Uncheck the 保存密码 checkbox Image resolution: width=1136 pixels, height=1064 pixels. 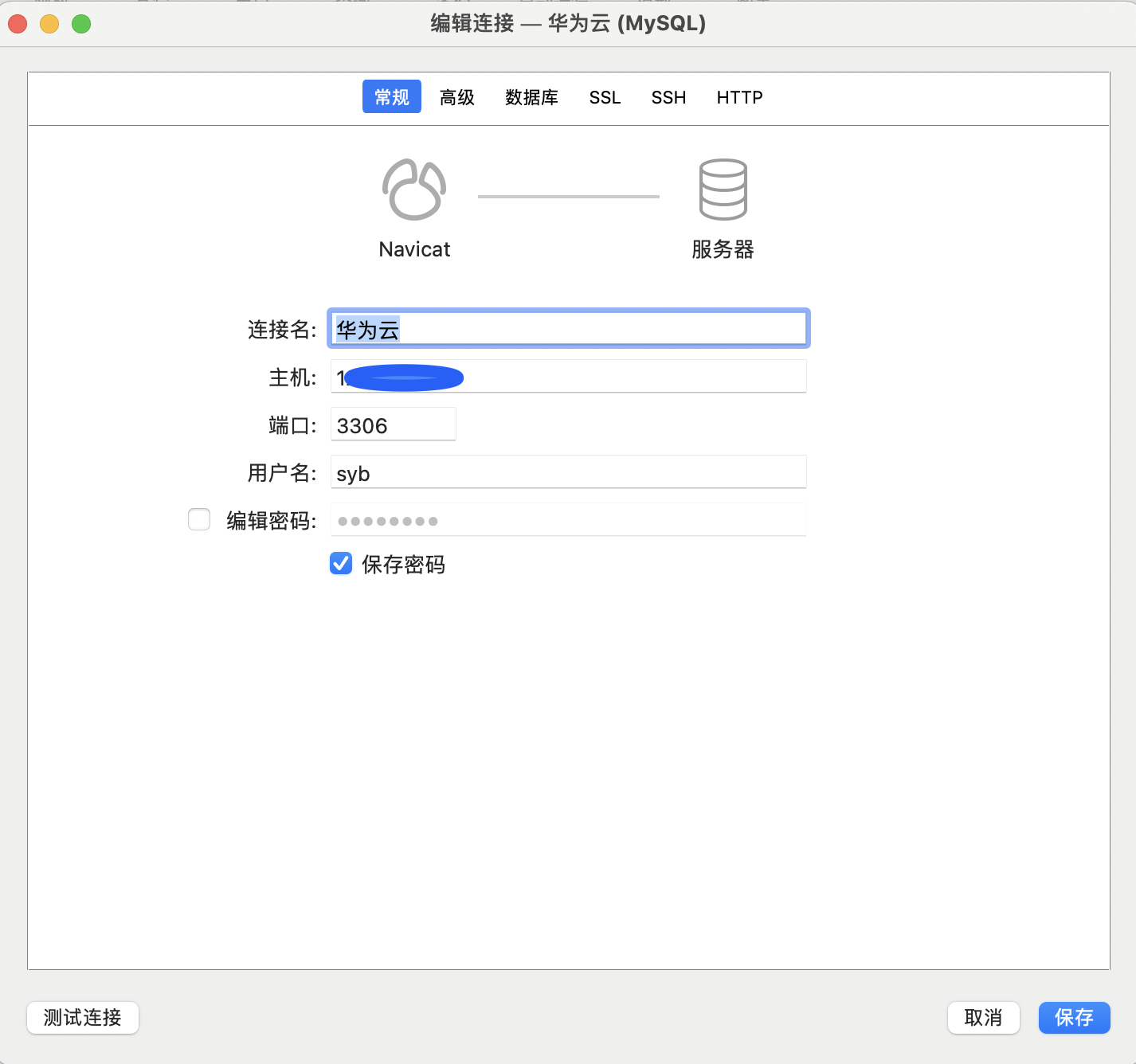click(340, 564)
